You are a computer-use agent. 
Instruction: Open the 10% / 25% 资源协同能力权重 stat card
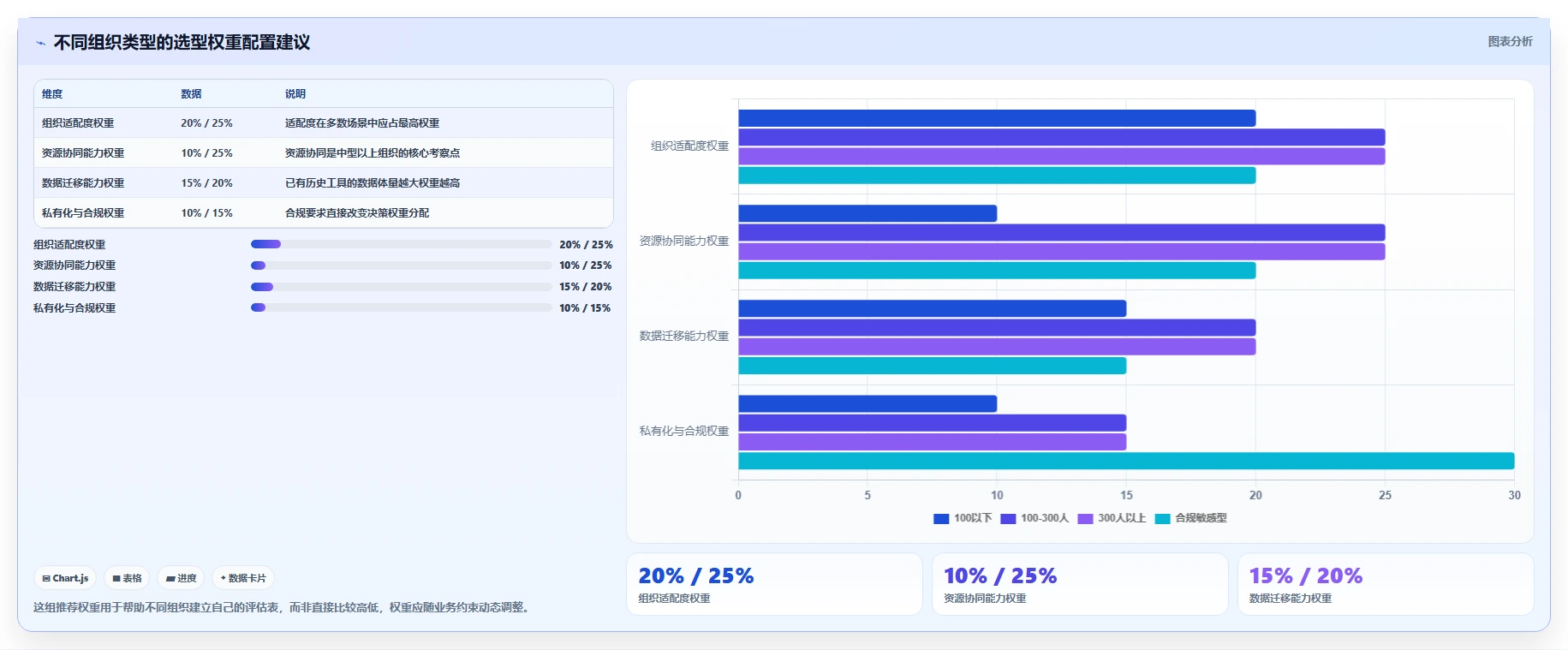click(1080, 584)
